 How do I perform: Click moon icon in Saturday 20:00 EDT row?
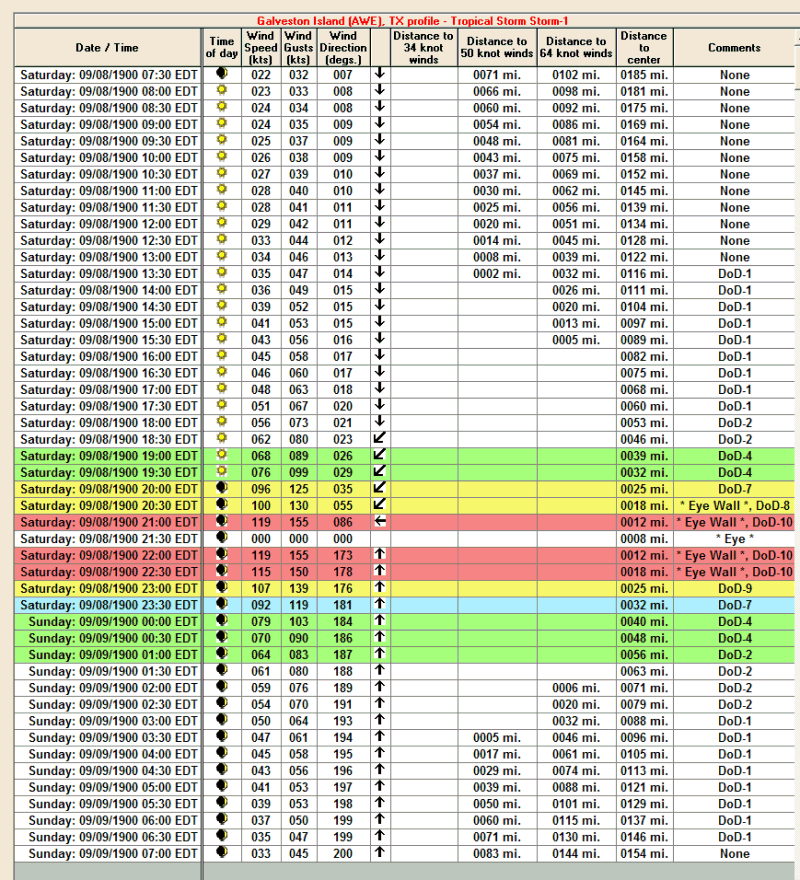point(222,488)
